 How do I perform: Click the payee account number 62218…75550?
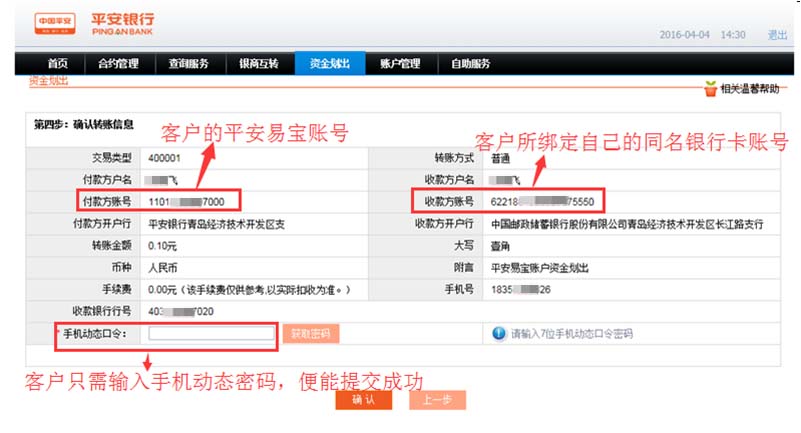pyautogui.click(x=542, y=202)
